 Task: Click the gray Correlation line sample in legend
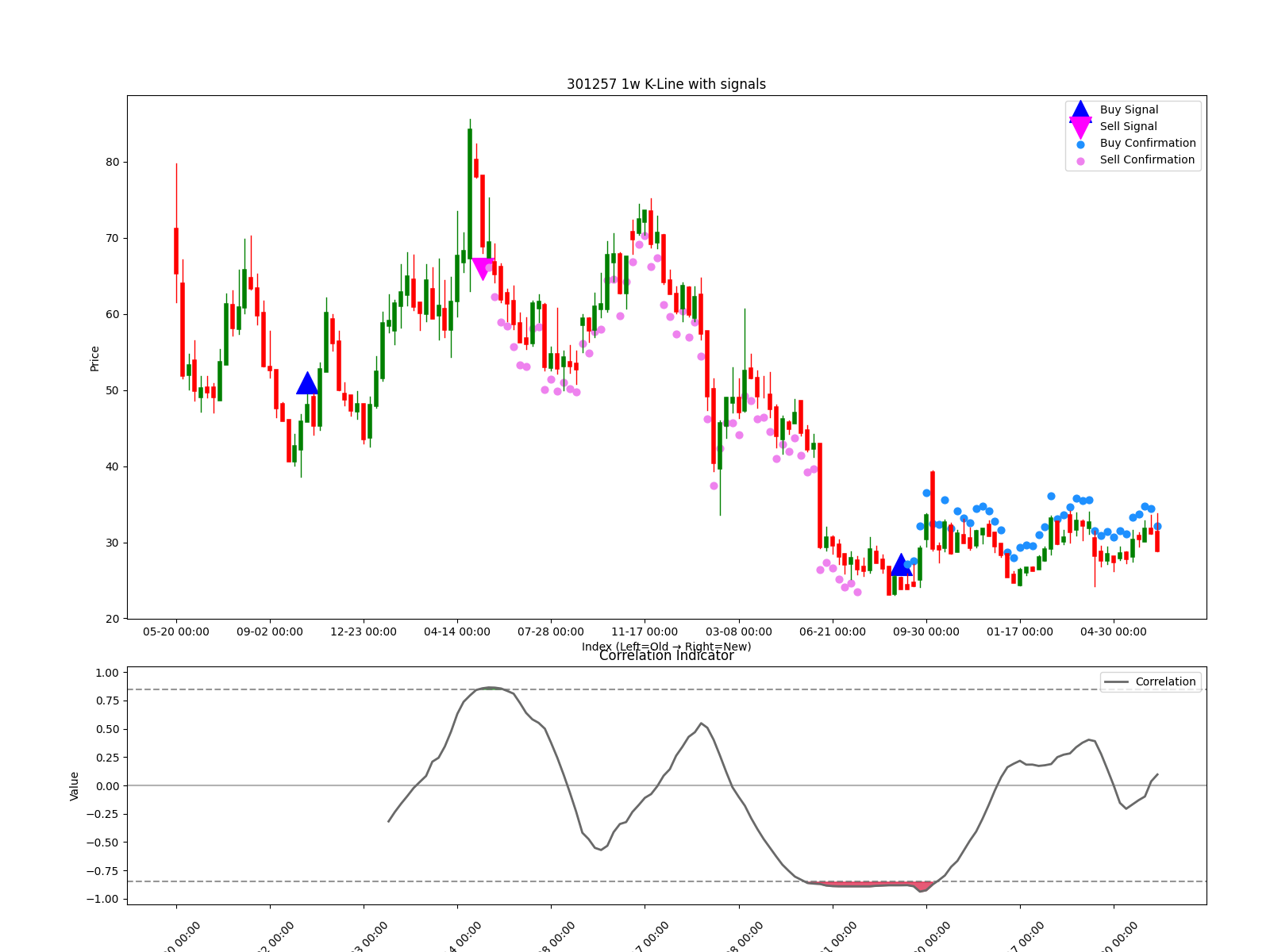tap(1116, 682)
